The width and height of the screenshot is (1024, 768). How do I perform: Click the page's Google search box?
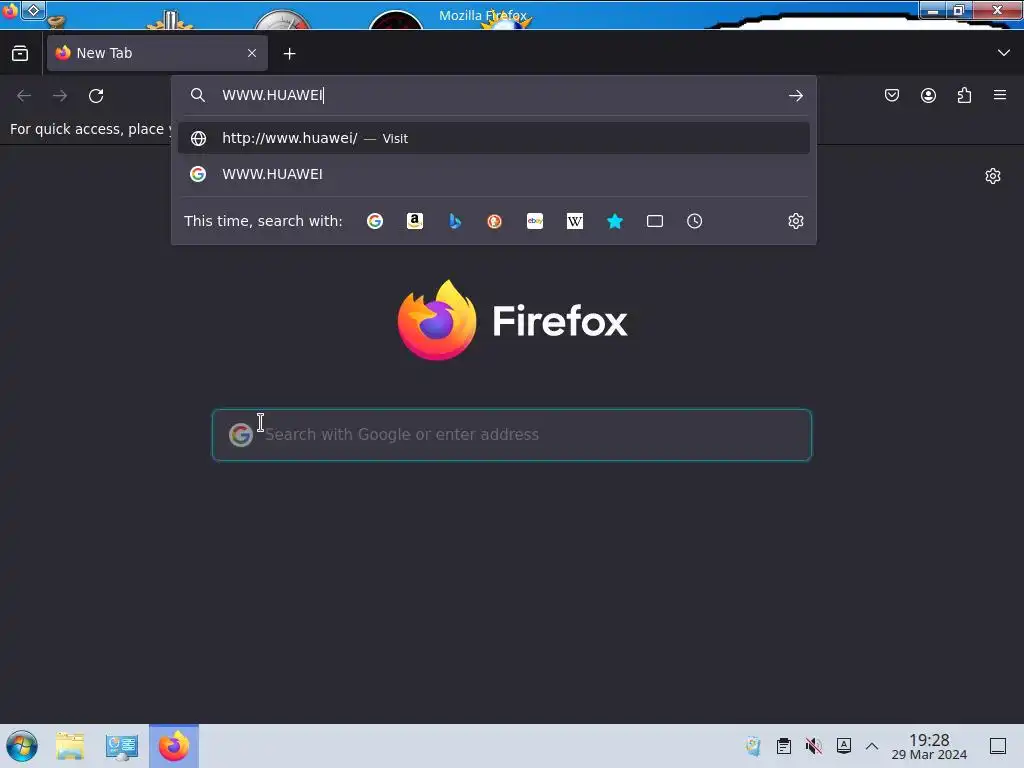point(512,435)
